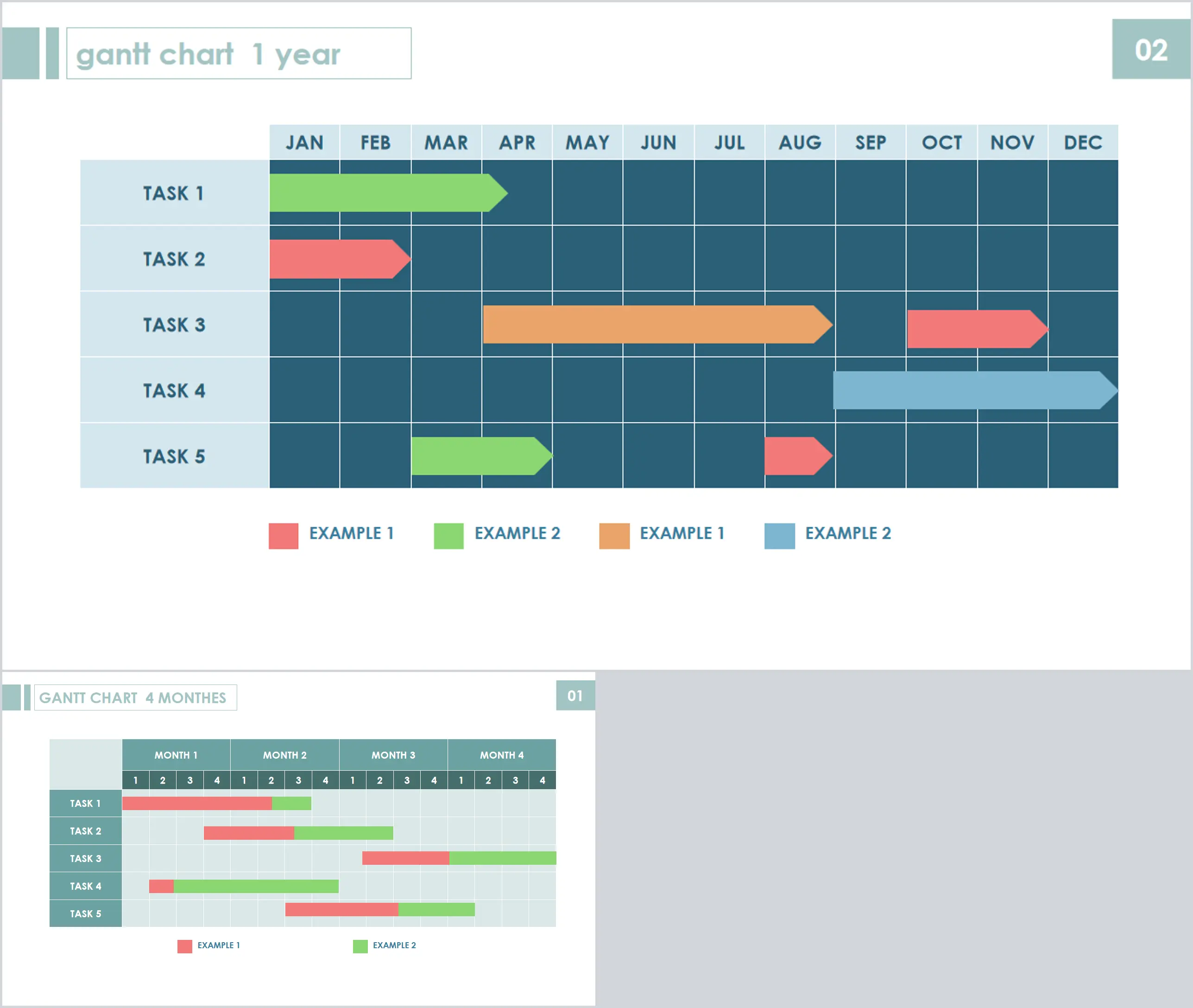1193x1008 pixels.
Task: Click the MONTH 2 header cell
Action: tap(284, 755)
